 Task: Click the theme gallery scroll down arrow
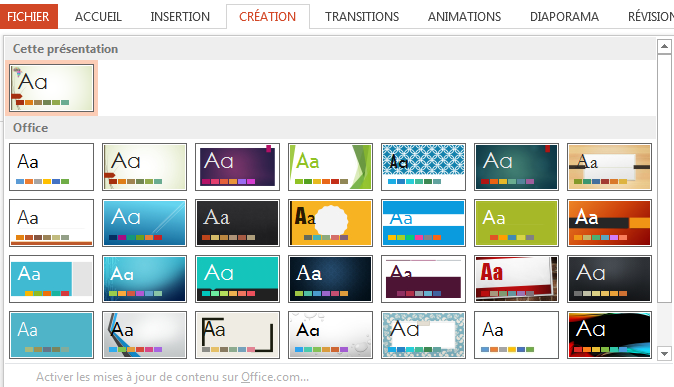(x=664, y=353)
